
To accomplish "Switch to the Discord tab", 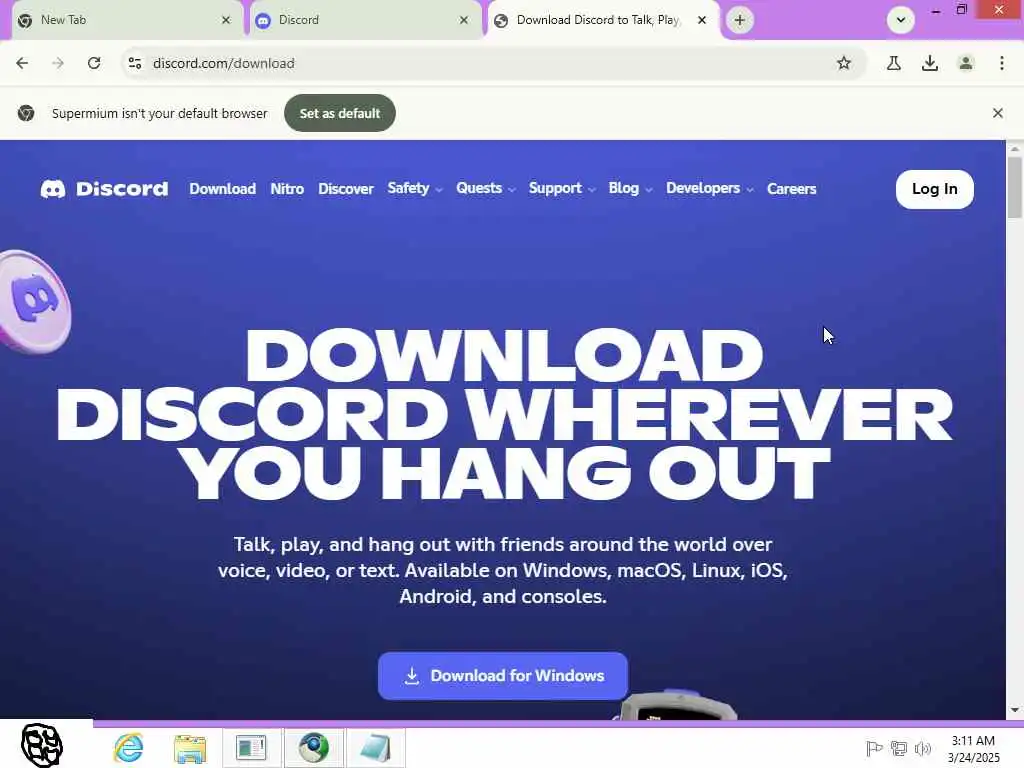I will point(364,20).
